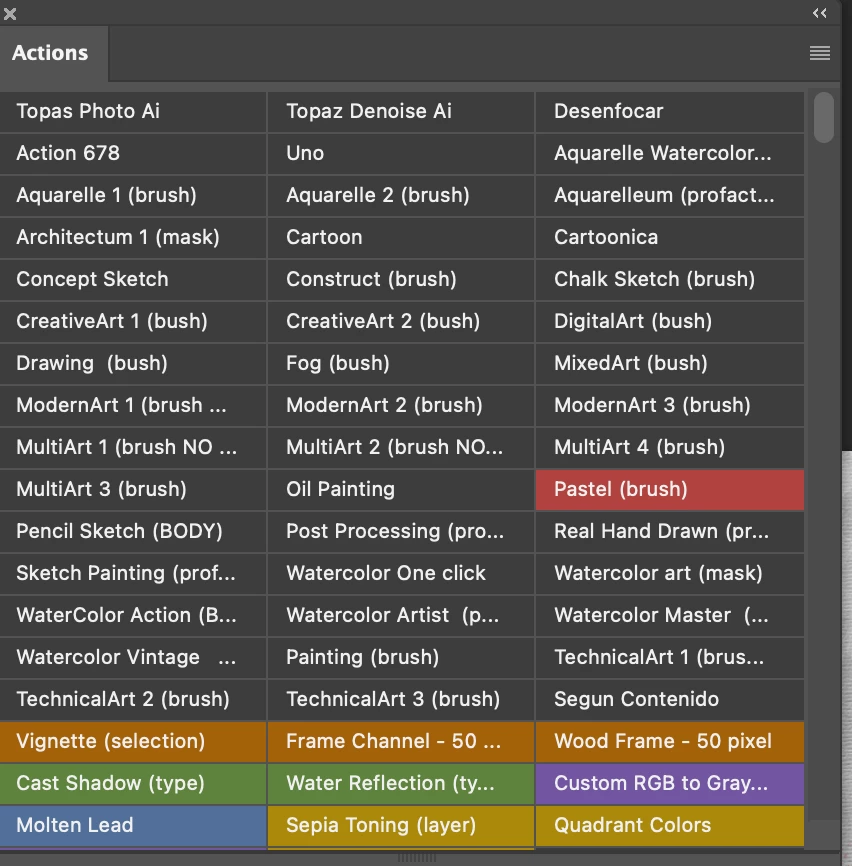Viewport: 852px width, 866px height.
Task: Click ModernArt 1 (brush ... action
Action: (x=133, y=405)
